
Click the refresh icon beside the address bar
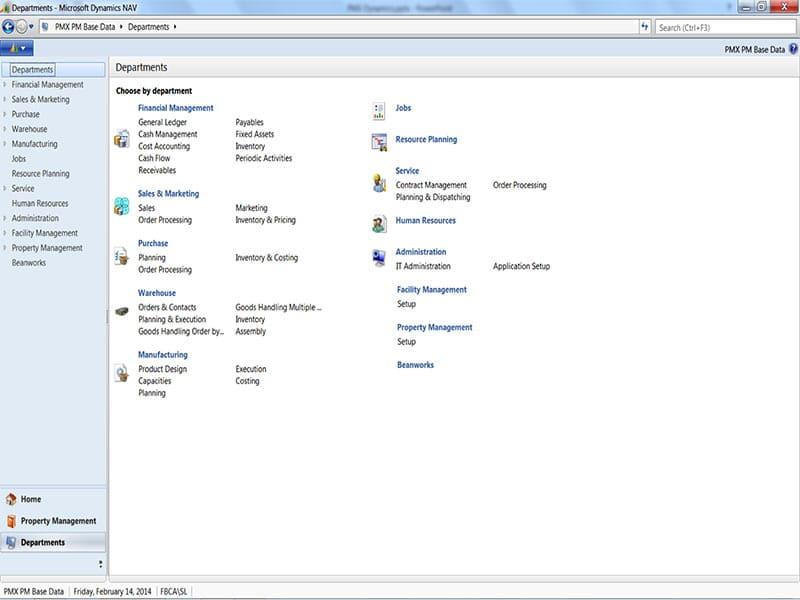click(644, 27)
